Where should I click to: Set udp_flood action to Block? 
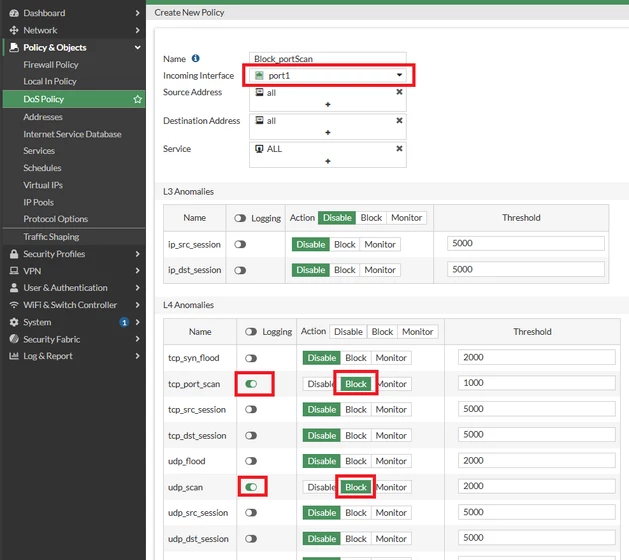coord(356,461)
